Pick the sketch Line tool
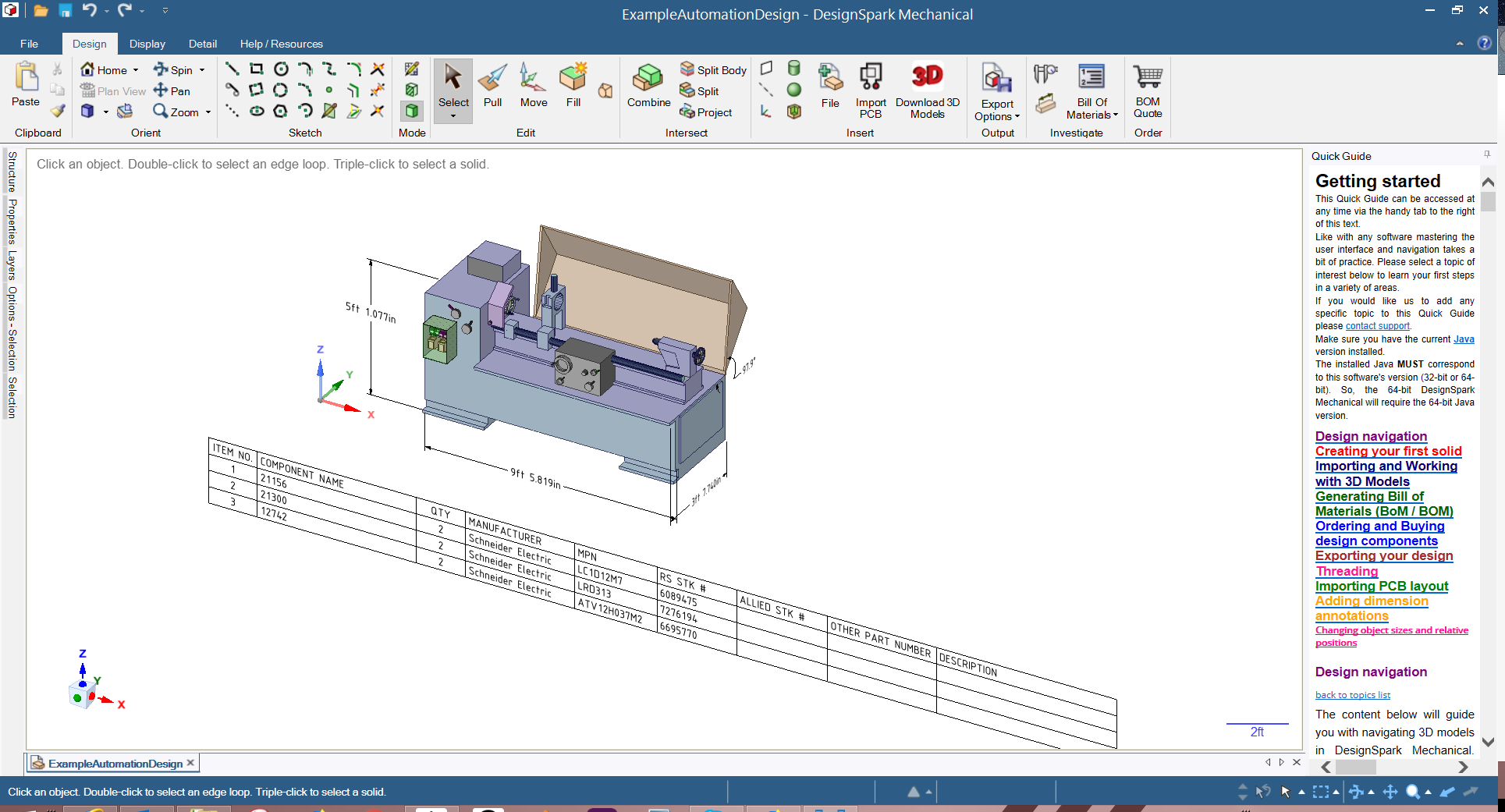 232,69
